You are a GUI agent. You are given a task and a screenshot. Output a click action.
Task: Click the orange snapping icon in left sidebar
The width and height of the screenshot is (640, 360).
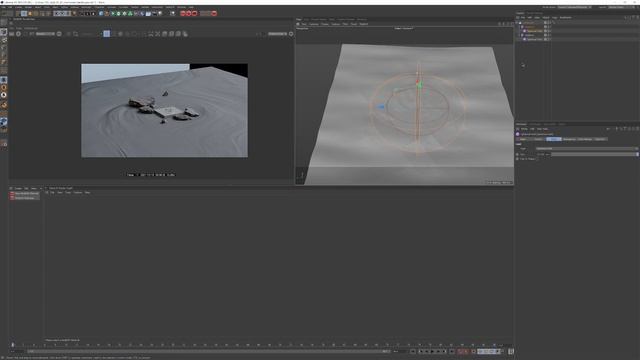point(4,105)
